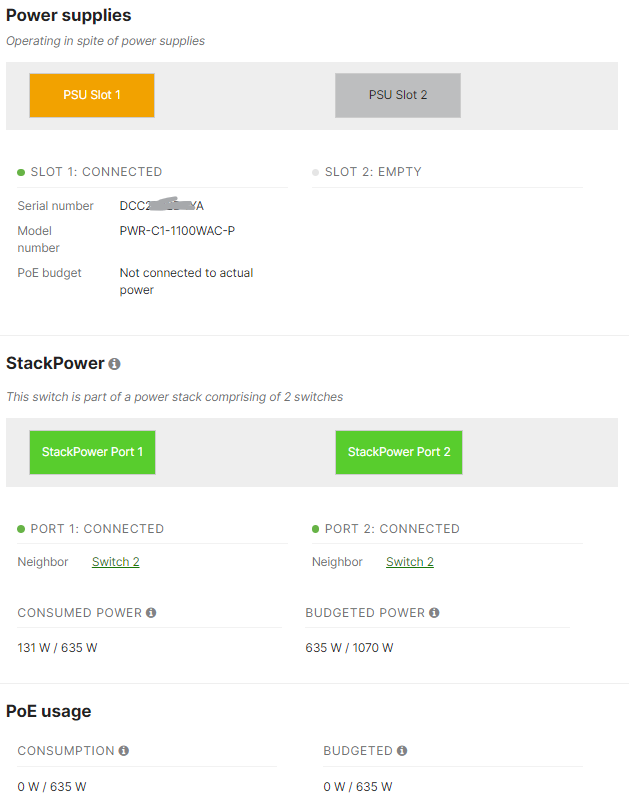The width and height of the screenshot is (629, 802).
Task: Click the green status dot for Slot 1 Connected
Action: [22, 171]
